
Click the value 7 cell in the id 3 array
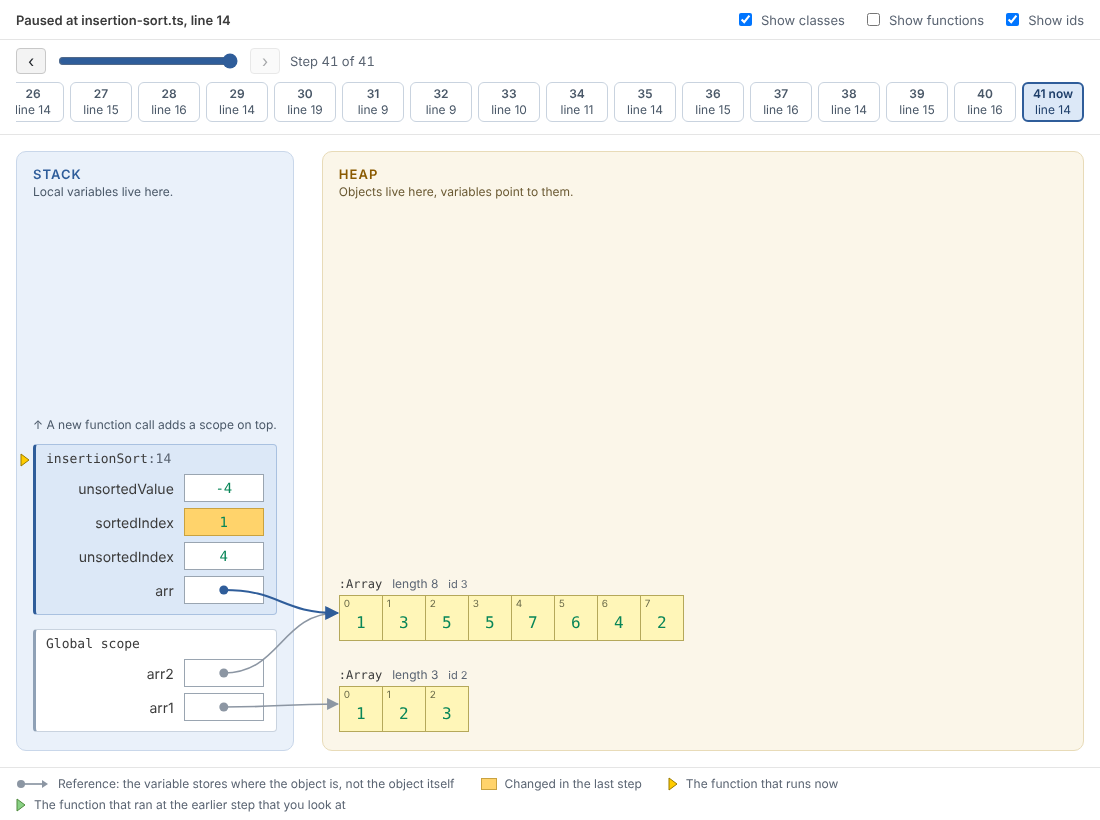point(532,618)
